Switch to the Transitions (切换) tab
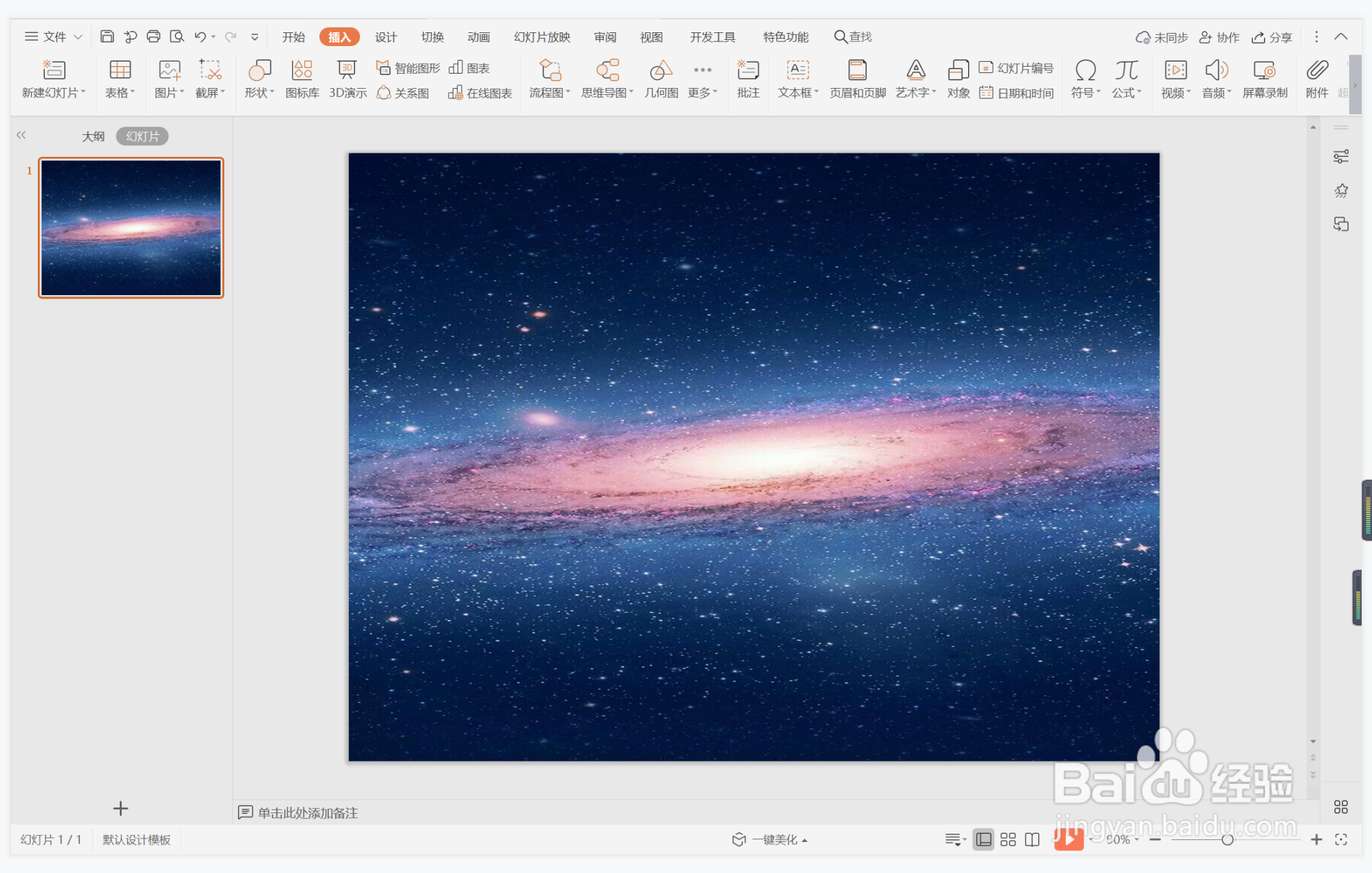Viewport: 1372px width, 873px height. click(433, 36)
